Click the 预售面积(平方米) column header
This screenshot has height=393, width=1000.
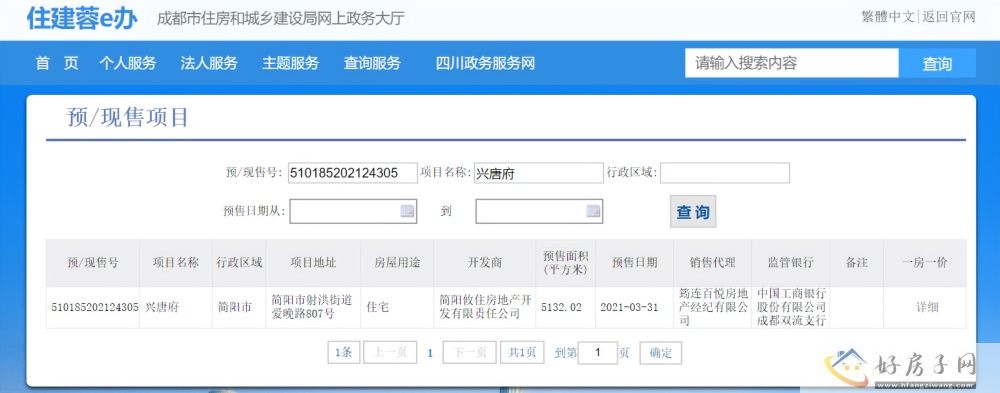click(x=566, y=263)
